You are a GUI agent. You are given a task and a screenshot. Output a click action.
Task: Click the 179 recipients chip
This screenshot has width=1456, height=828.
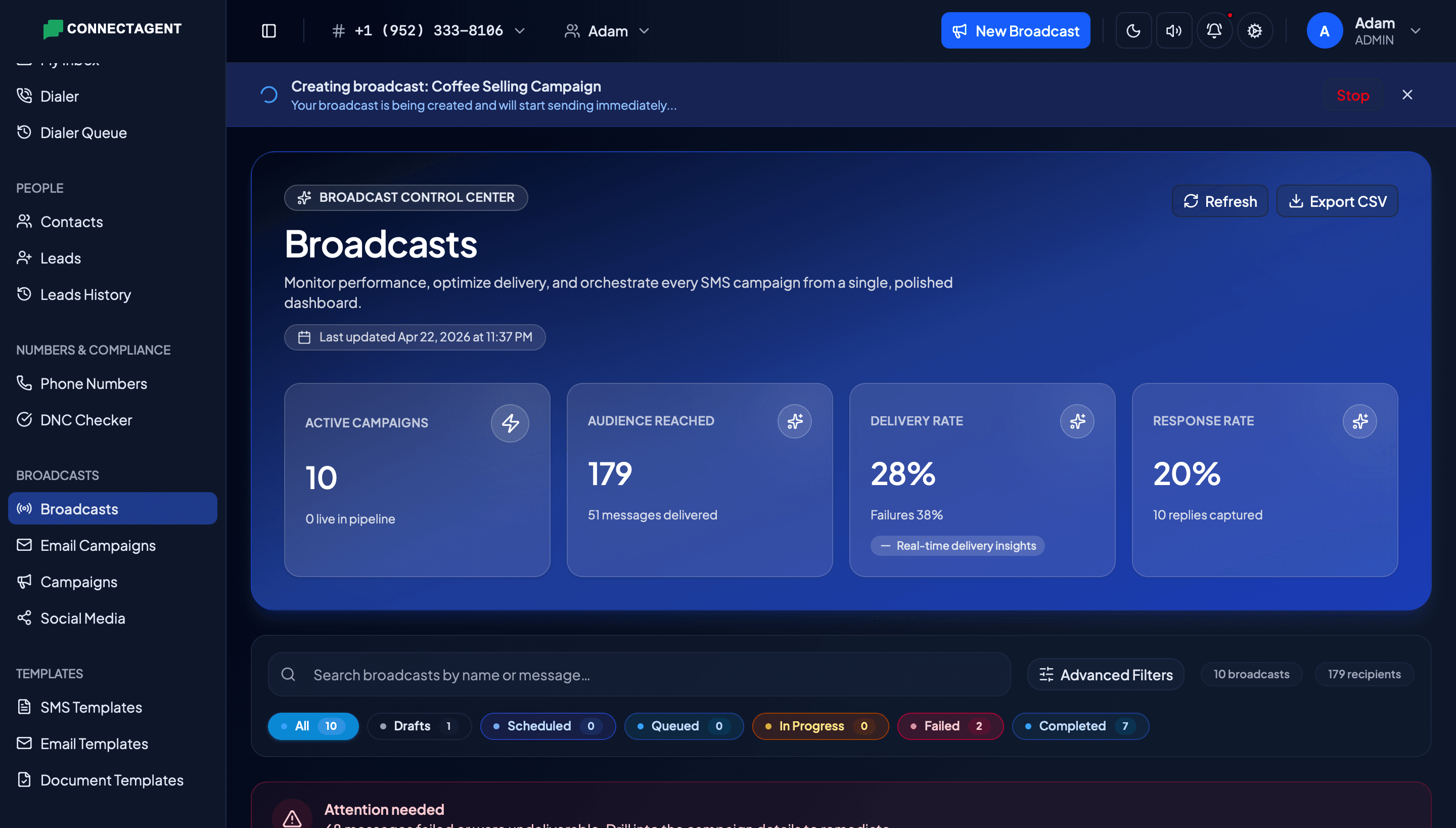pos(1364,674)
